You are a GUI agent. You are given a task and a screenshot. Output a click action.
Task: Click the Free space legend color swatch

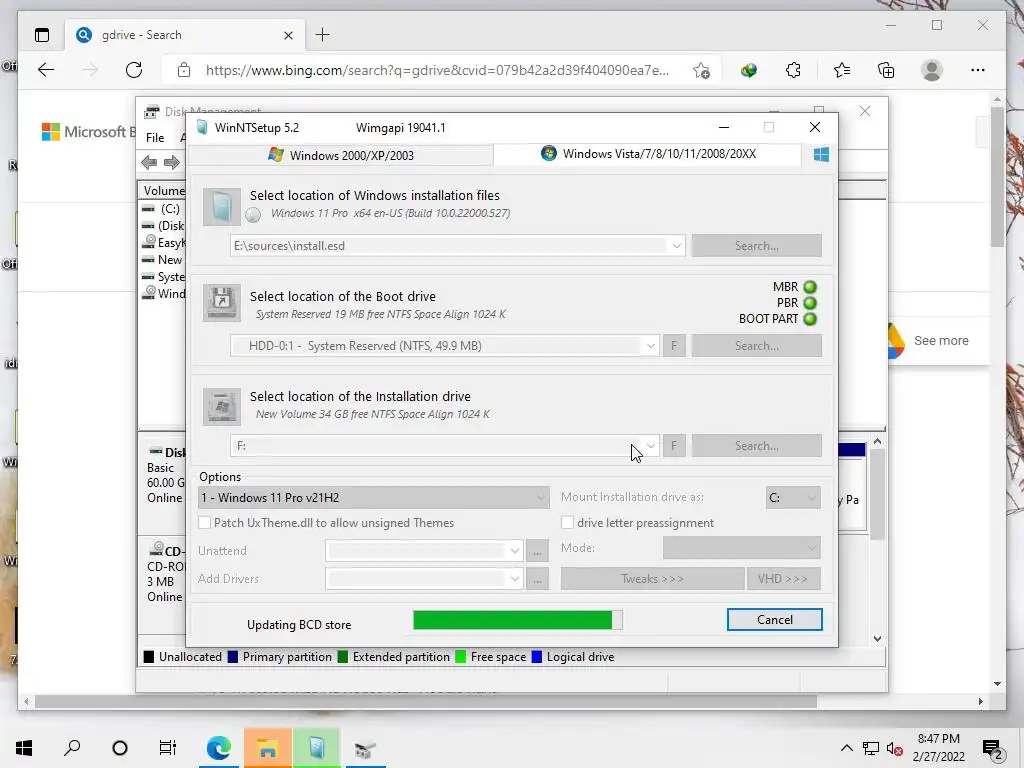(x=460, y=657)
